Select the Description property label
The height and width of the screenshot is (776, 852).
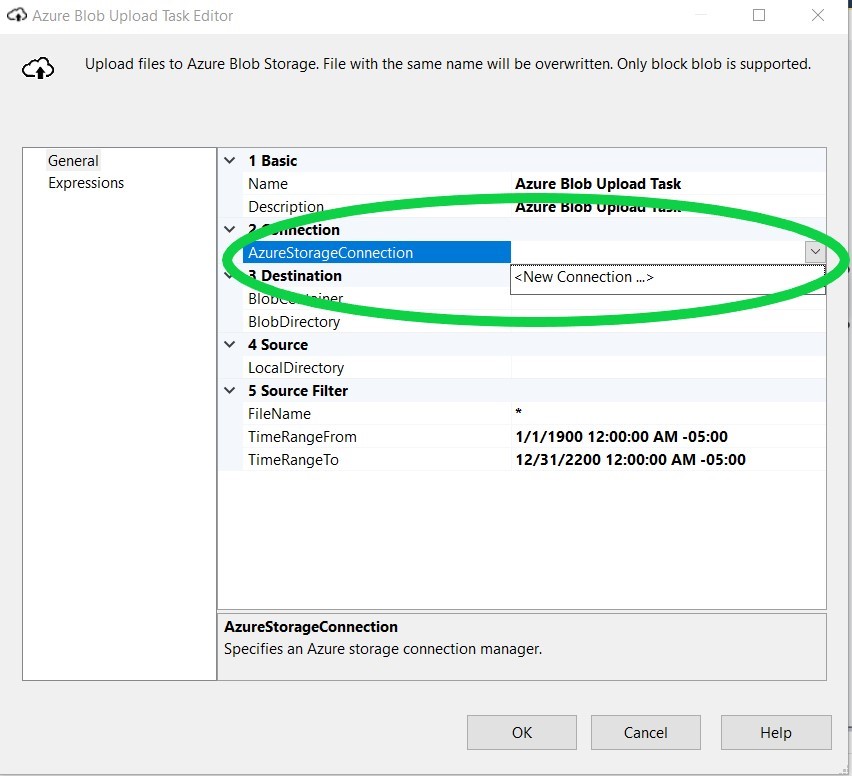(286, 207)
